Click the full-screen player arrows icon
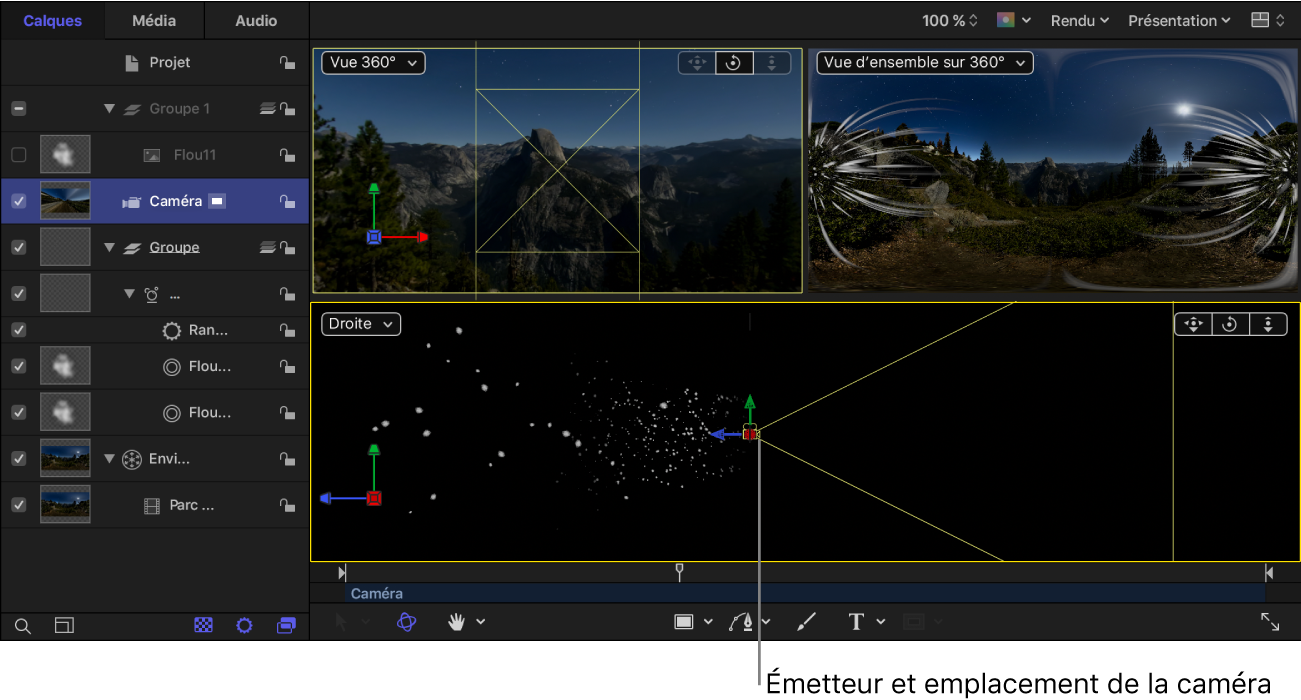 [x=1270, y=622]
